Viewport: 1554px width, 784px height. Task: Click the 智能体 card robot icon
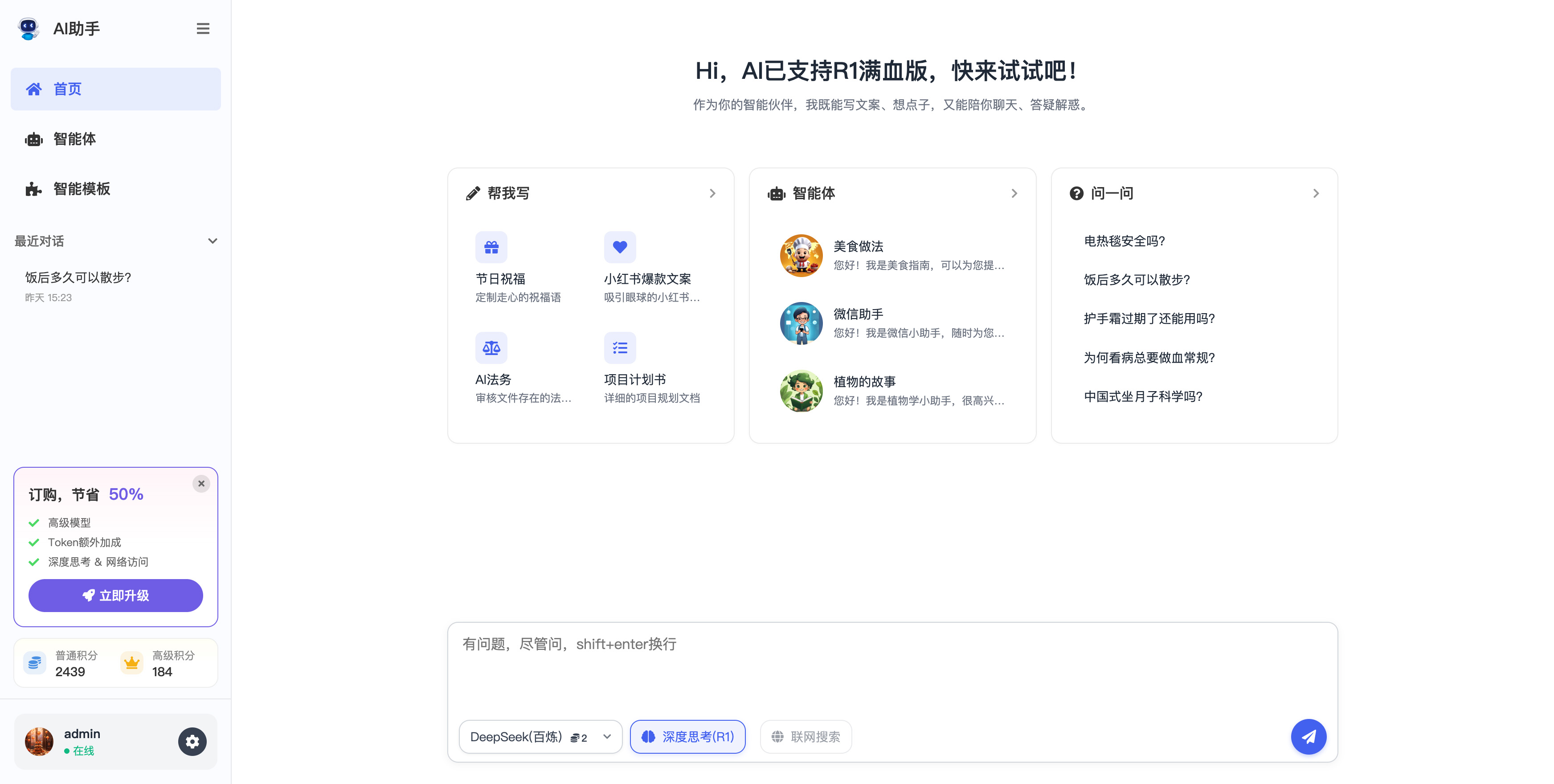(777, 193)
